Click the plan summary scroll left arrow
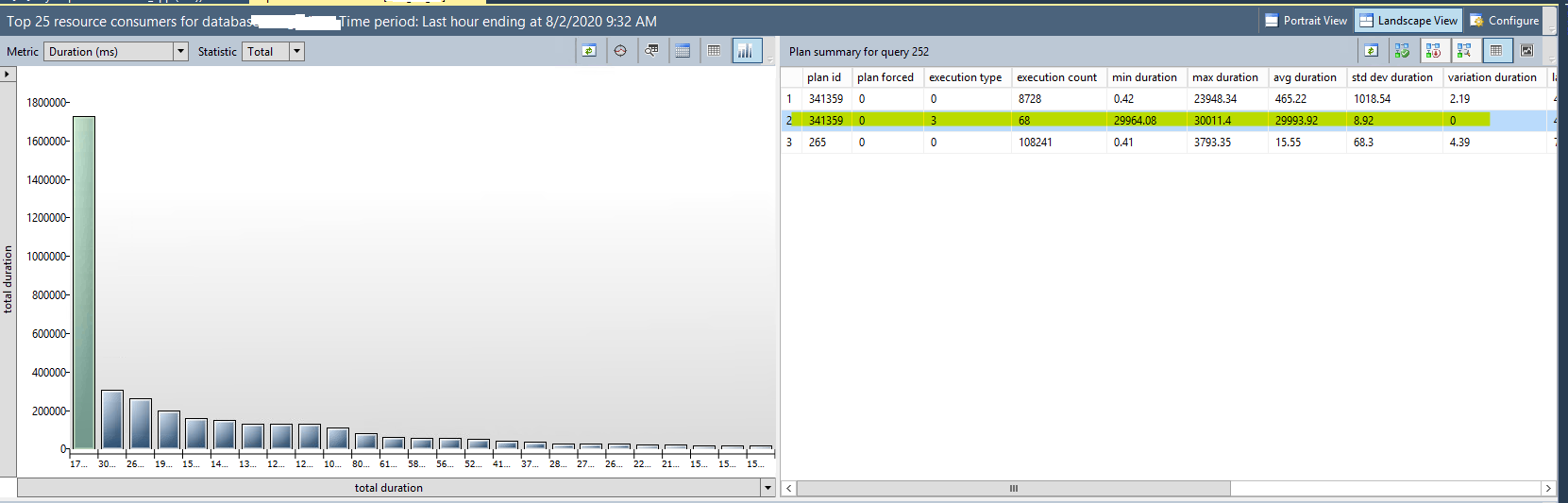Image resolution: width=1568 pixels, height=503 pixels. pyautogui.click(x=789, y=488)
